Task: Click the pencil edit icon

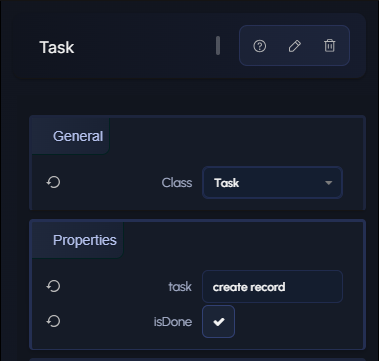Action: pos(295,46)
